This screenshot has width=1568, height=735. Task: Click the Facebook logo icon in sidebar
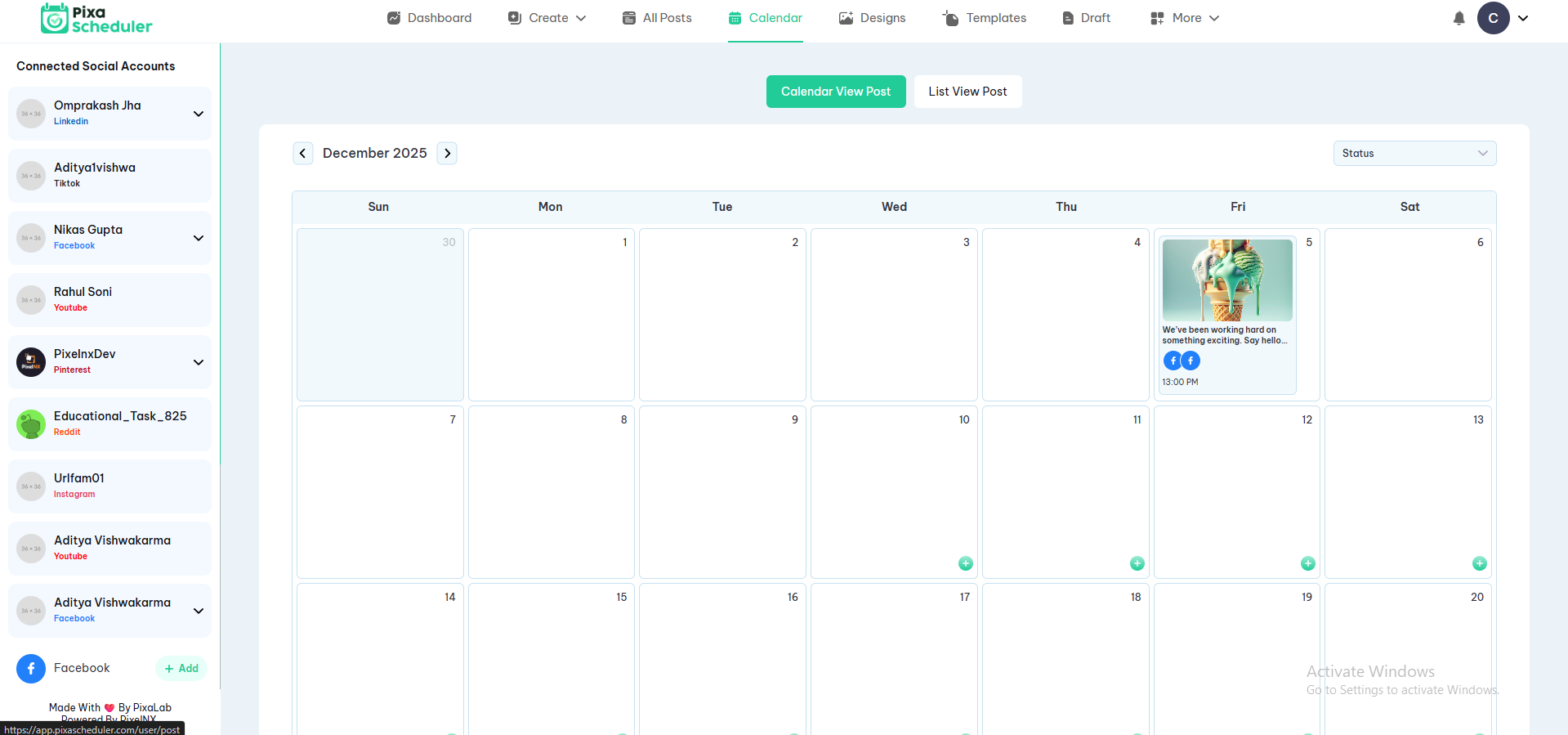pyautogui.click(x=31, y=668)
